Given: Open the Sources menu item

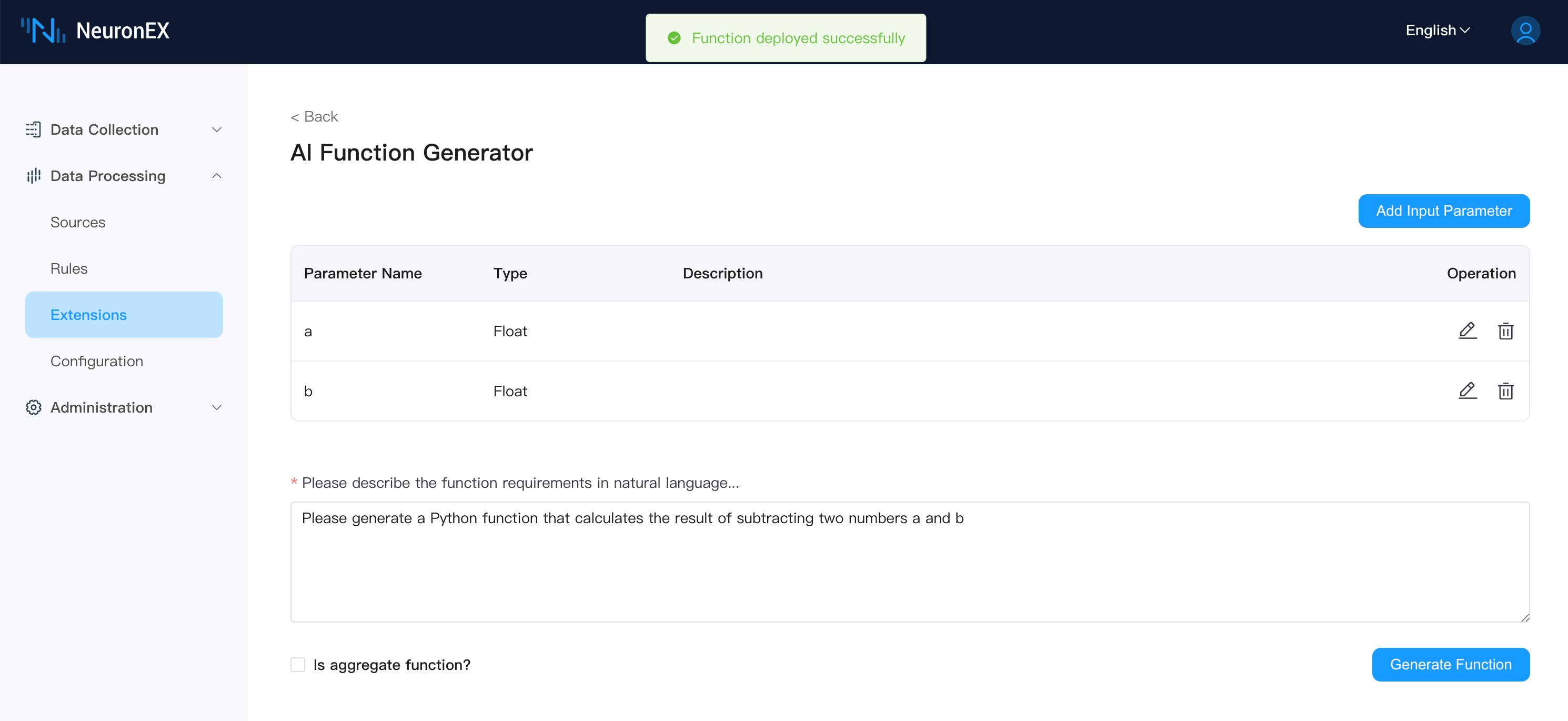Looking at the screenshot, I should 78,222.
